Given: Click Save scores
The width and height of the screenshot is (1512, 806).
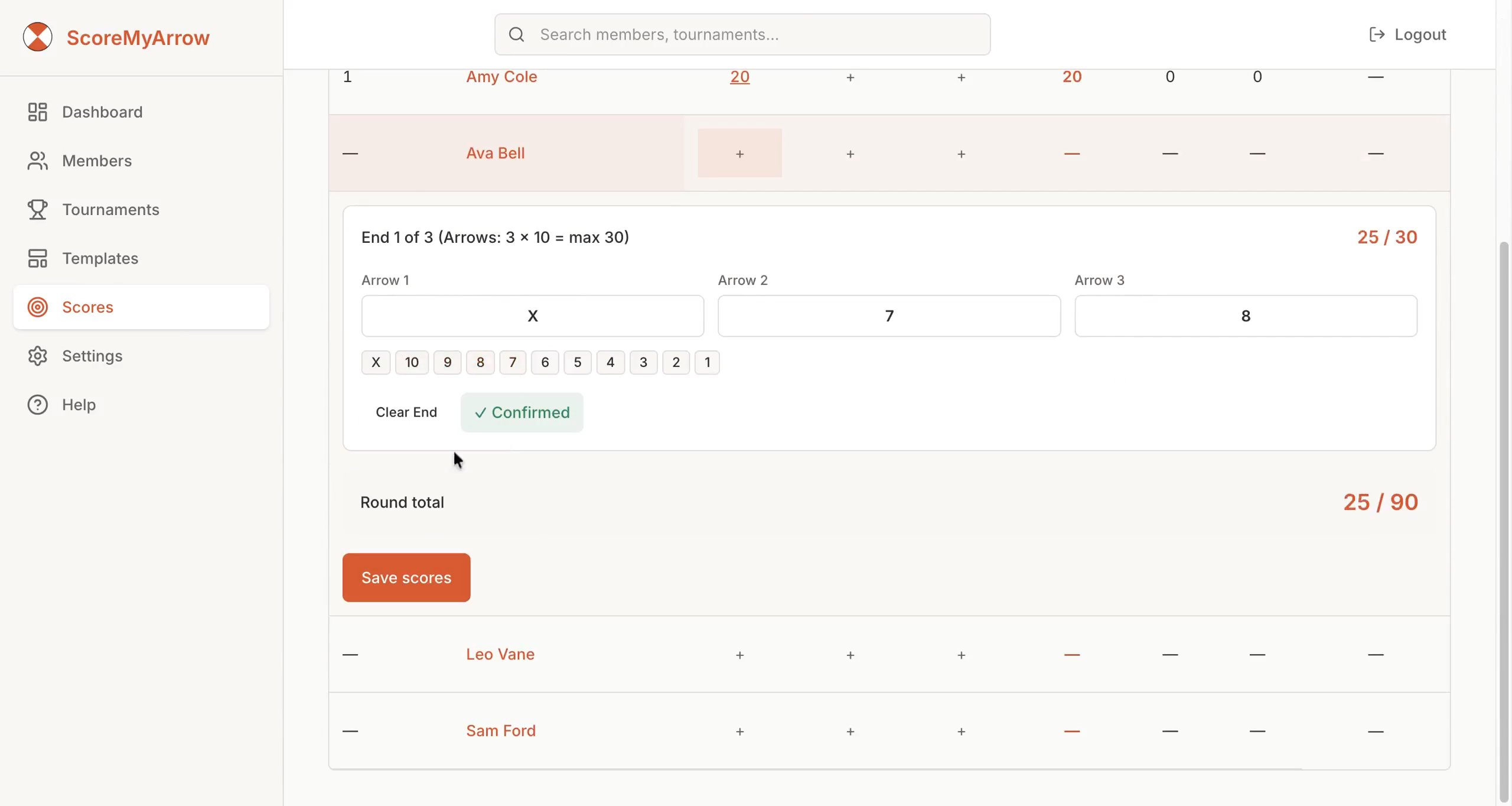Looking at the screenshot, I should (406, 577).
